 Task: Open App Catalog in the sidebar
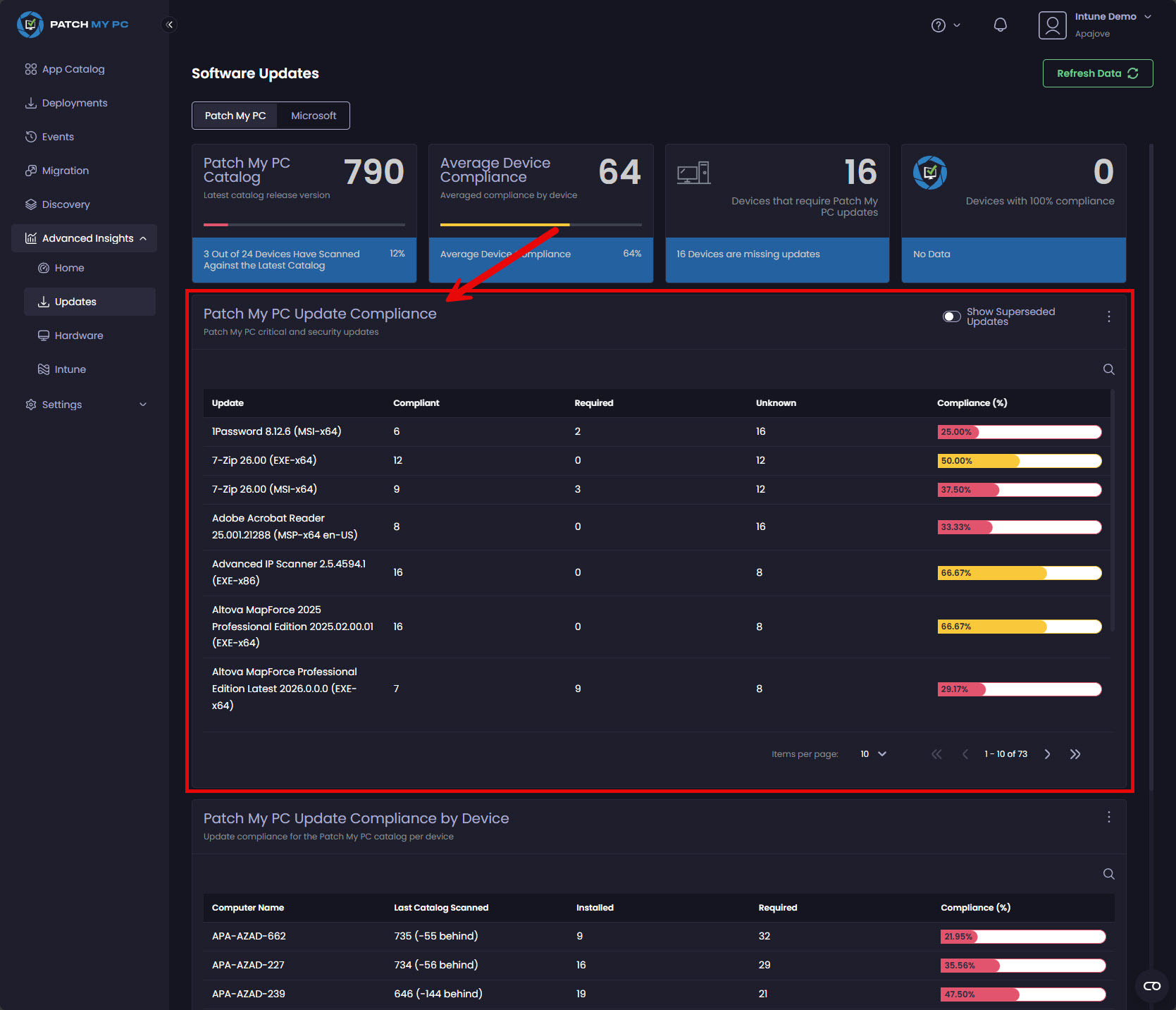click(73, 69)
